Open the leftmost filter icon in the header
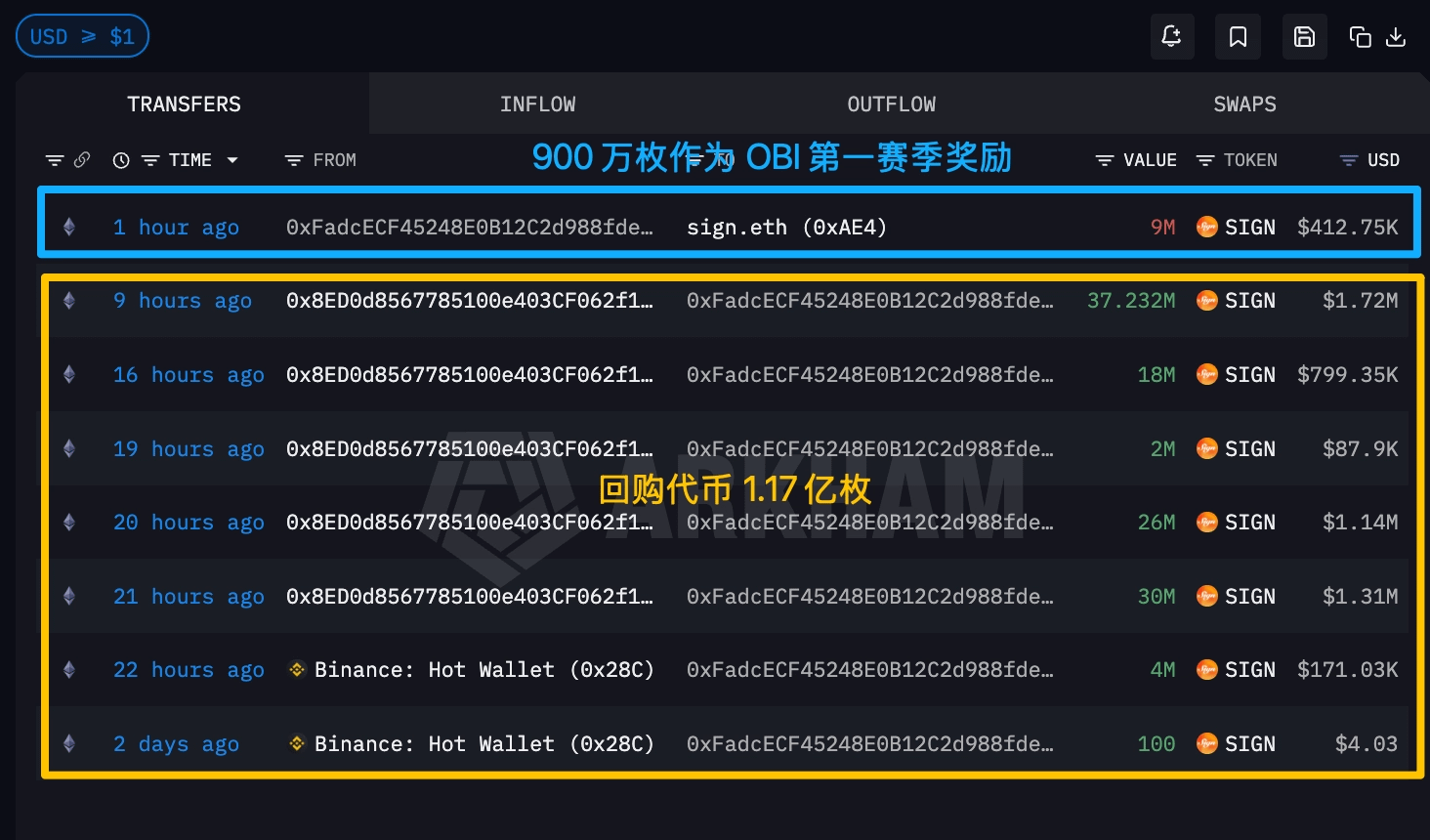1430x840 pixels. tap(55, 160)
